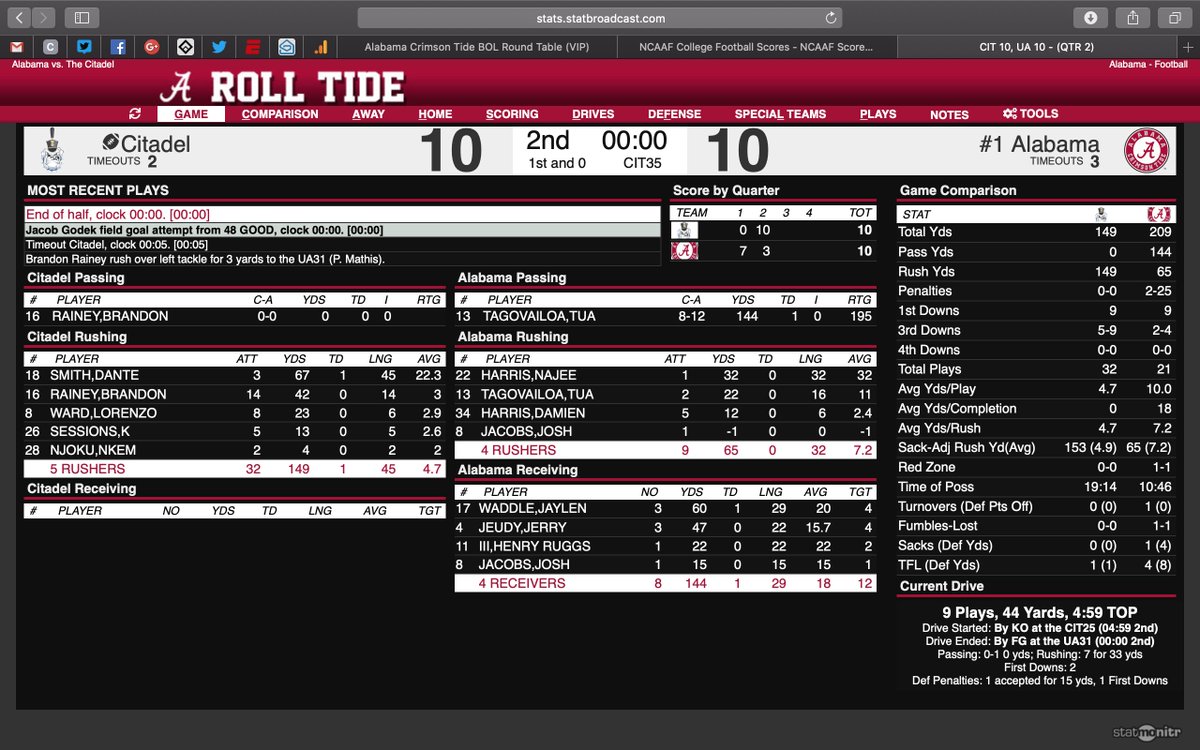Open the pinned orange bar-chart tab
Viewport: 1200px width, 750px height.
[x=321, y=46]
